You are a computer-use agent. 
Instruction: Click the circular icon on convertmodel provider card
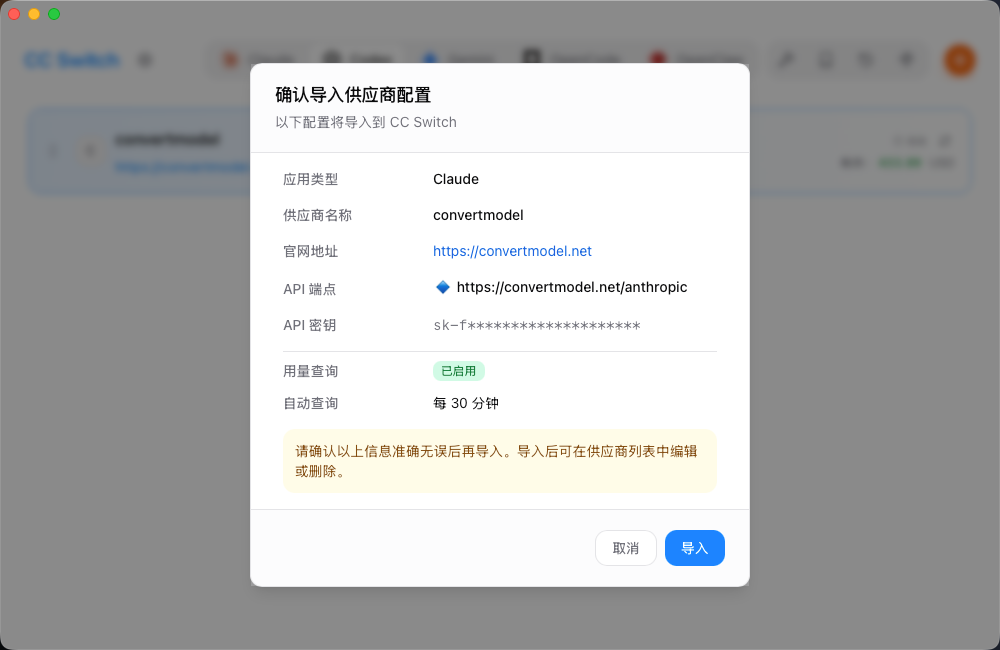[x=89, y=151]
